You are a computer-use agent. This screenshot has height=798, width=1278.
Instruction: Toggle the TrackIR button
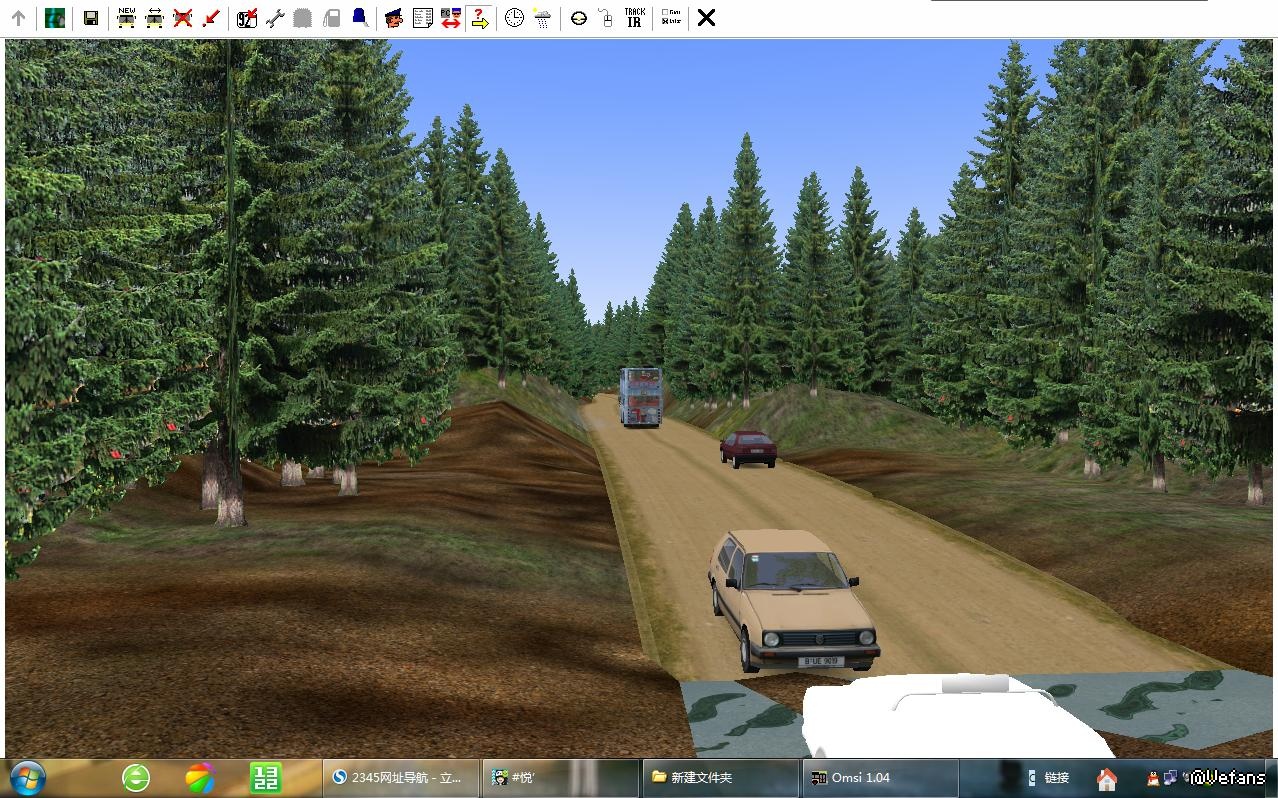635,18
